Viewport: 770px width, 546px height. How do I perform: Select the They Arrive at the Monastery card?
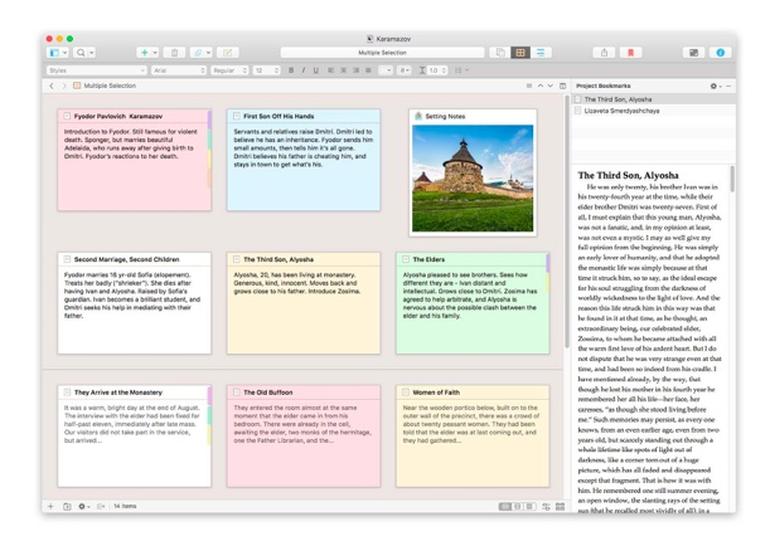pos(134,436)
